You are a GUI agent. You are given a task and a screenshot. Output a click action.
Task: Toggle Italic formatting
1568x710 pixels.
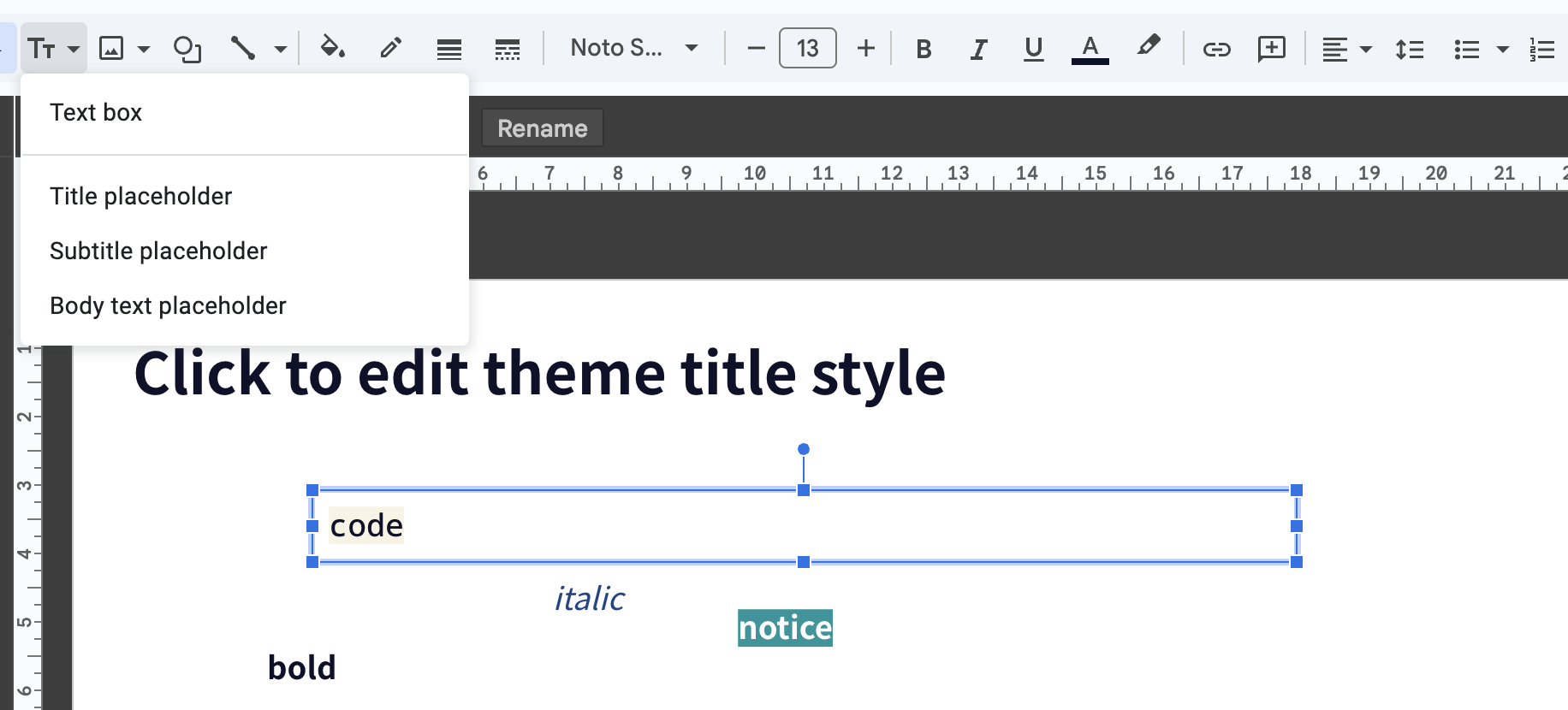978,49
